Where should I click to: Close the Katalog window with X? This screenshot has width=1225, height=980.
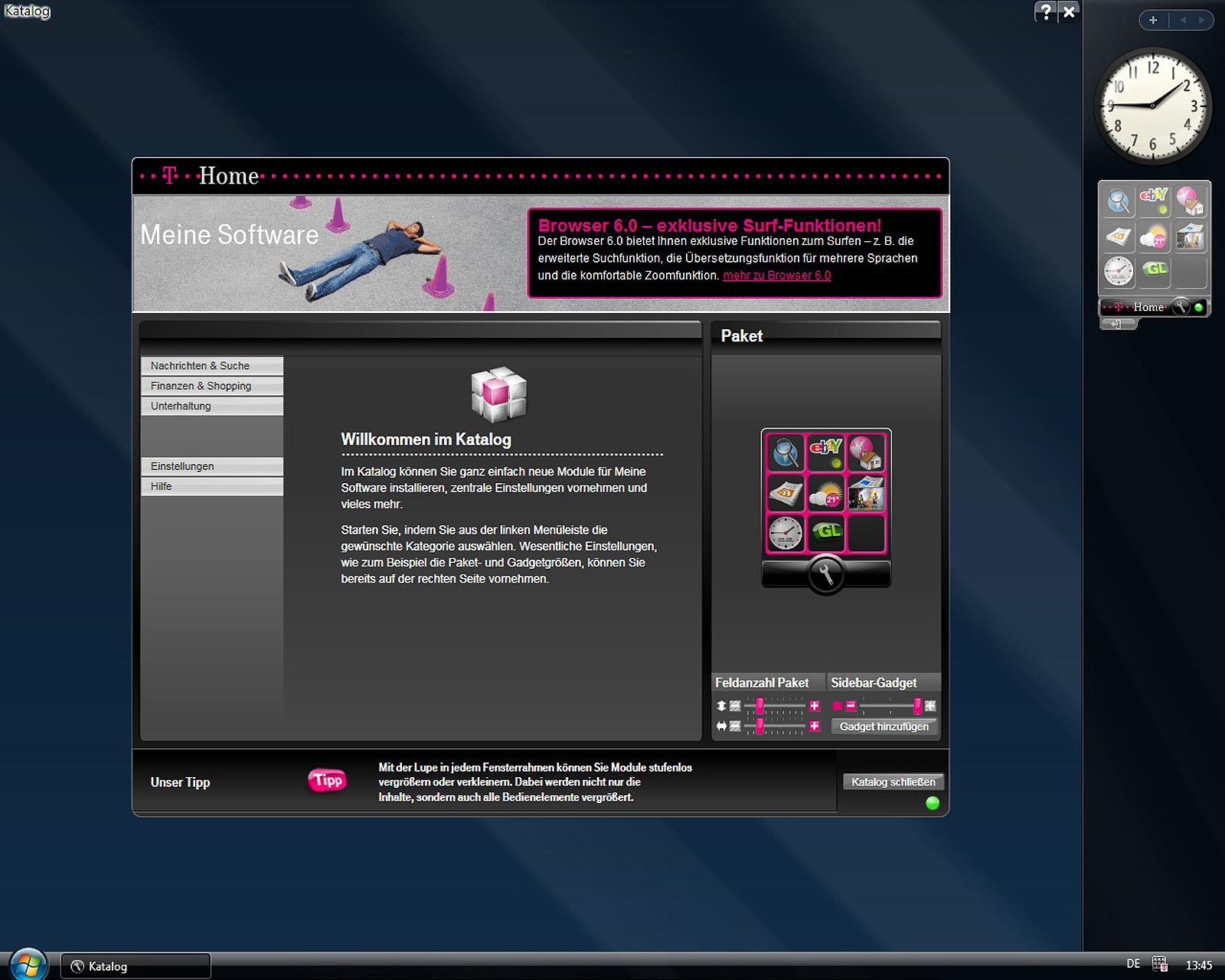[x=1069, y=11]
